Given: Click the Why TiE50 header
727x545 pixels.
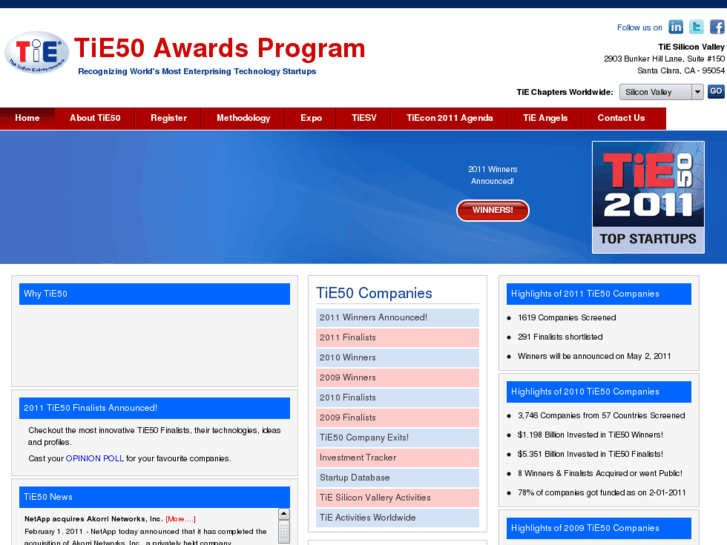Looking at the screenshot, I should (154, 294).
